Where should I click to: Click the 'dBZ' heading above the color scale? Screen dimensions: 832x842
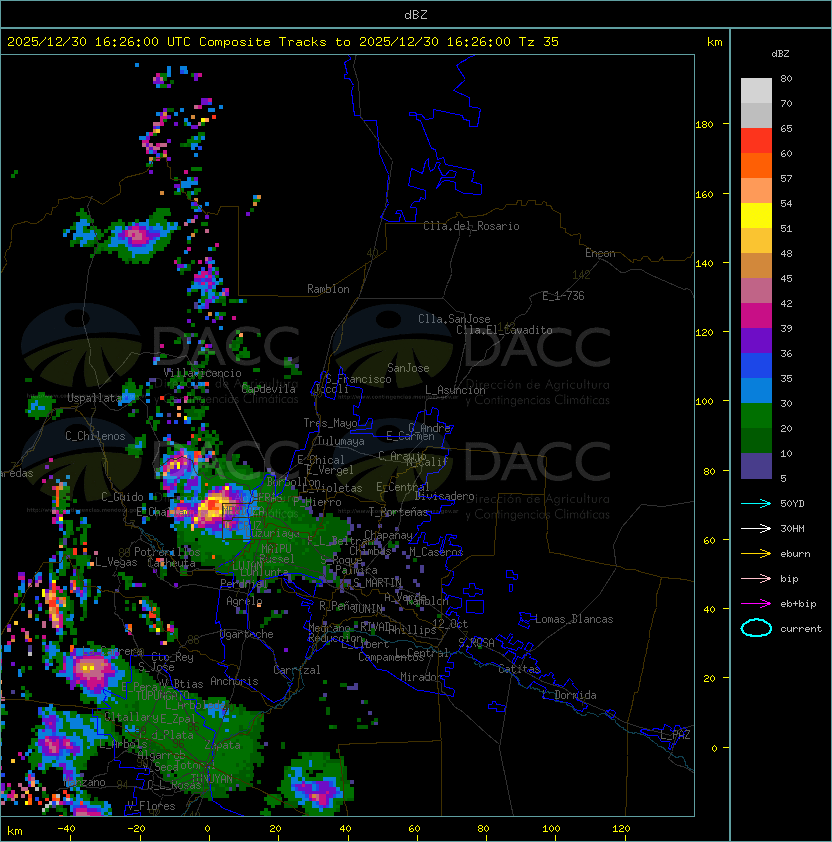[x=780, y=54]
